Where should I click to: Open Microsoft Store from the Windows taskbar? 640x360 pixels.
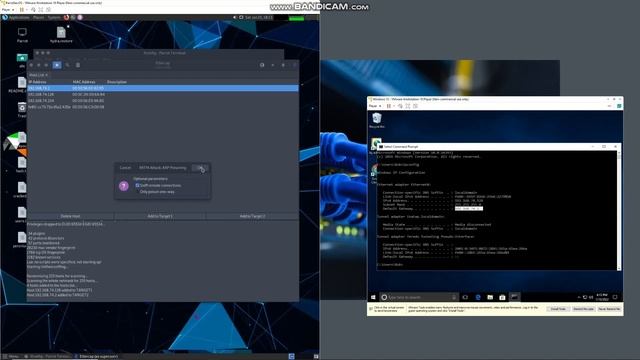point(502,297)
